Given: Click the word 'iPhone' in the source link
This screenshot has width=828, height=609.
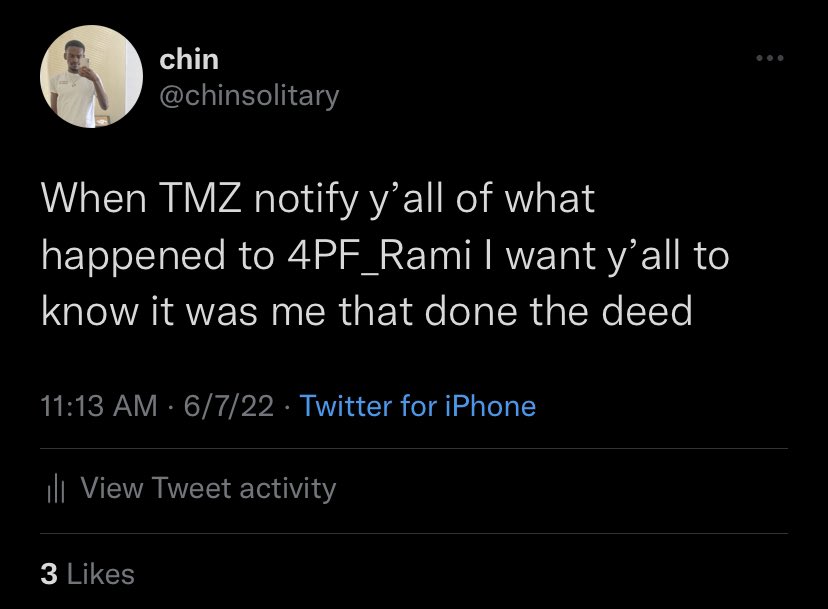Looking at the screenshot, I should (491, 406).
